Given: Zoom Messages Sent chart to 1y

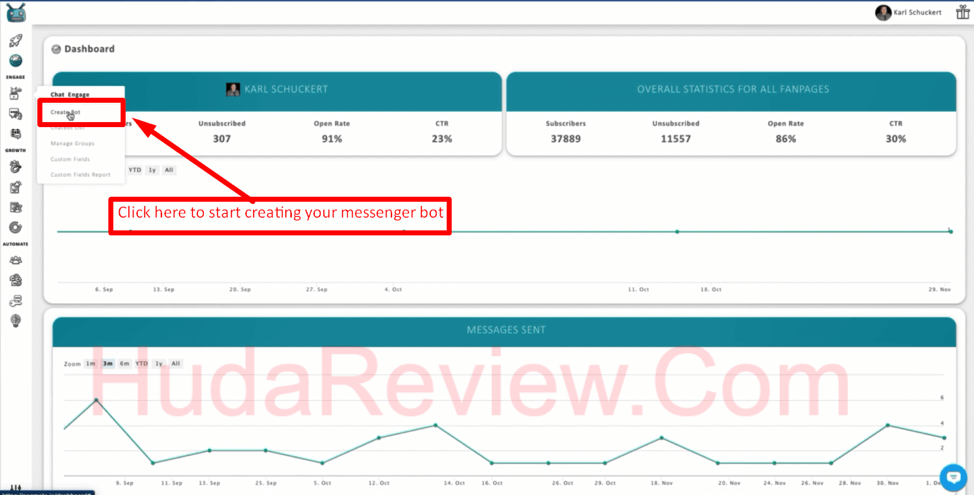Looking at the screenshot, I should coord(159,363).
